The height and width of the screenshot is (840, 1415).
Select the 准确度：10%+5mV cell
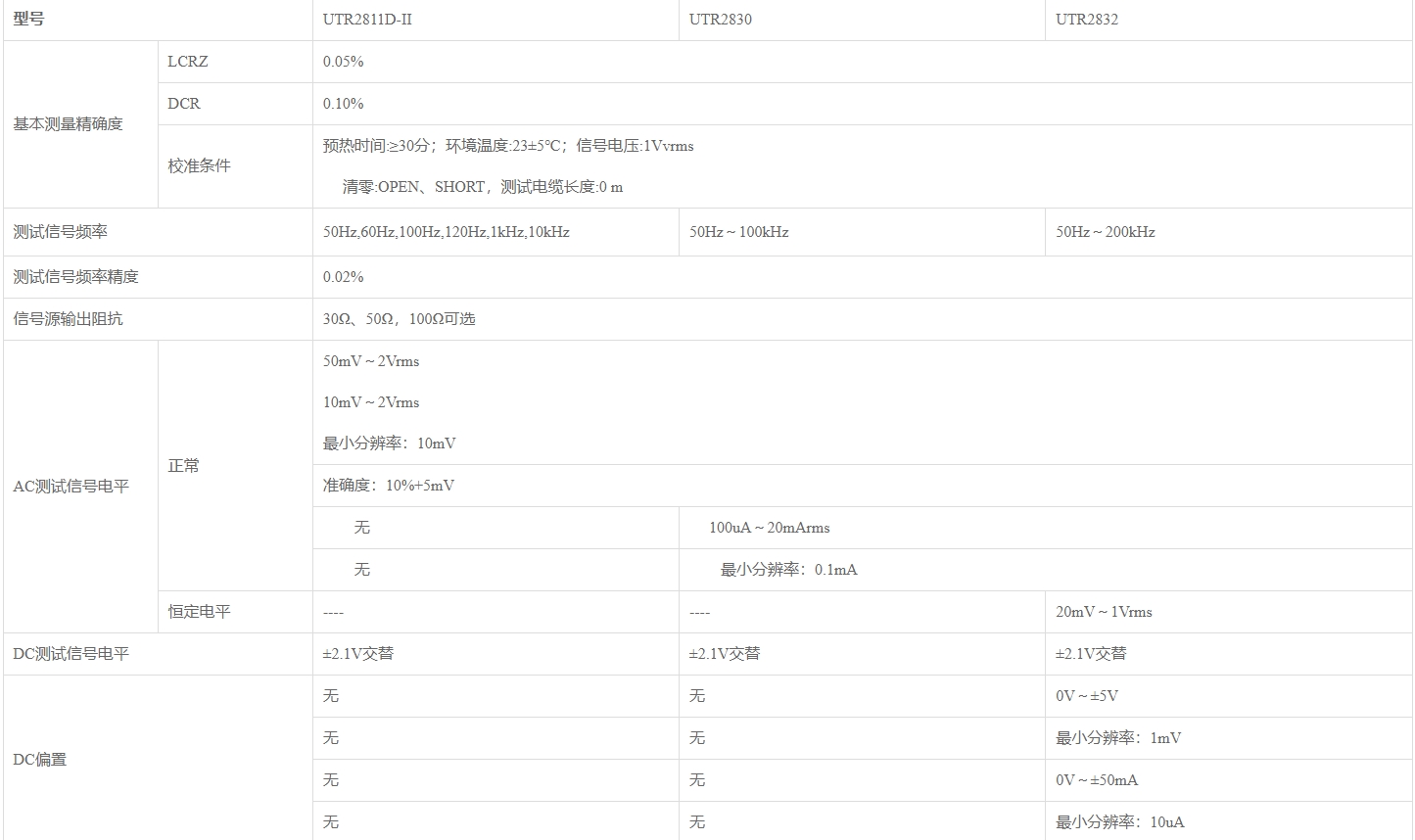pyautogui.click(x=862, y=486)
